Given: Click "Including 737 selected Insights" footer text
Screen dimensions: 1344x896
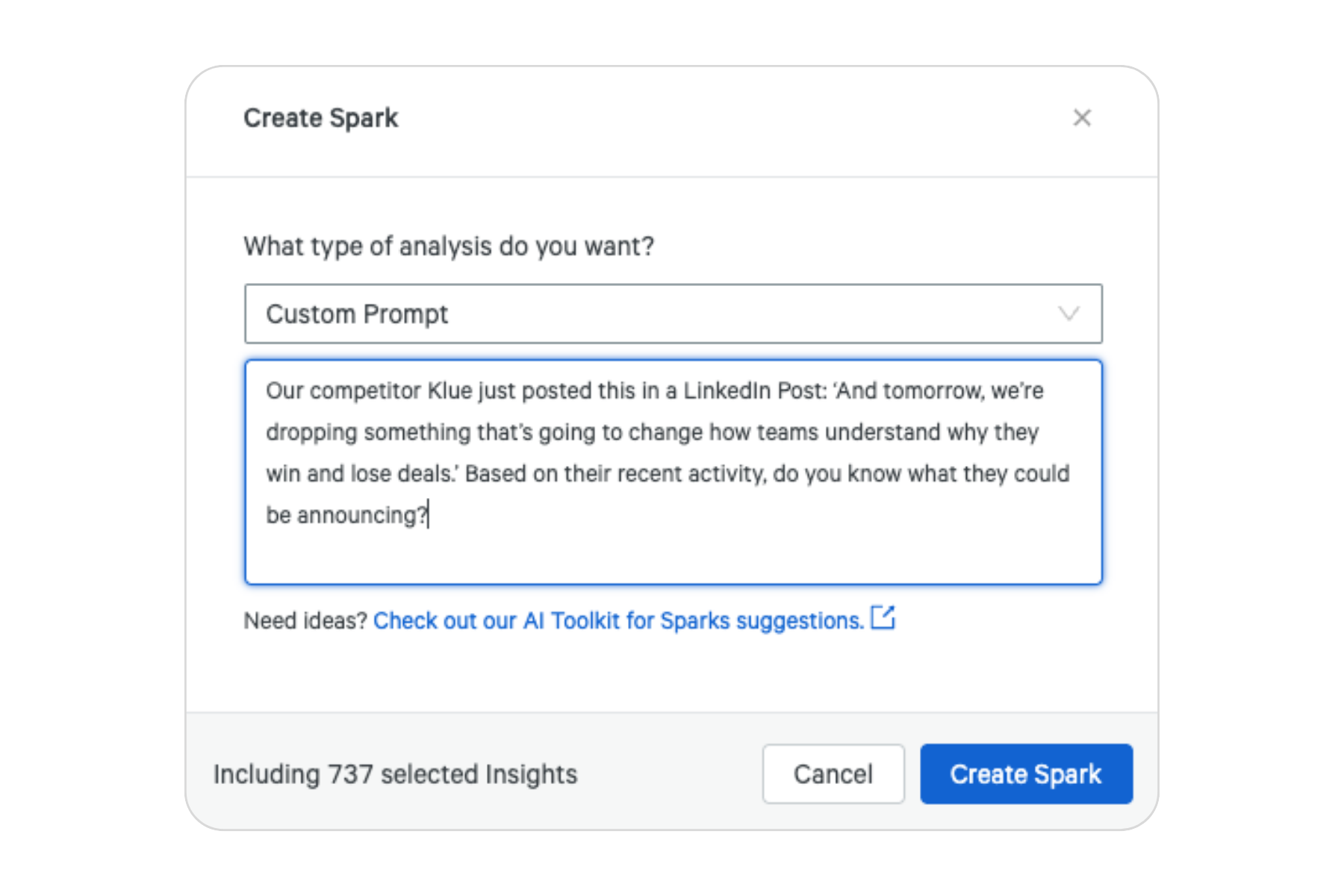Looking at the screenshot, I should click(395, 774).
